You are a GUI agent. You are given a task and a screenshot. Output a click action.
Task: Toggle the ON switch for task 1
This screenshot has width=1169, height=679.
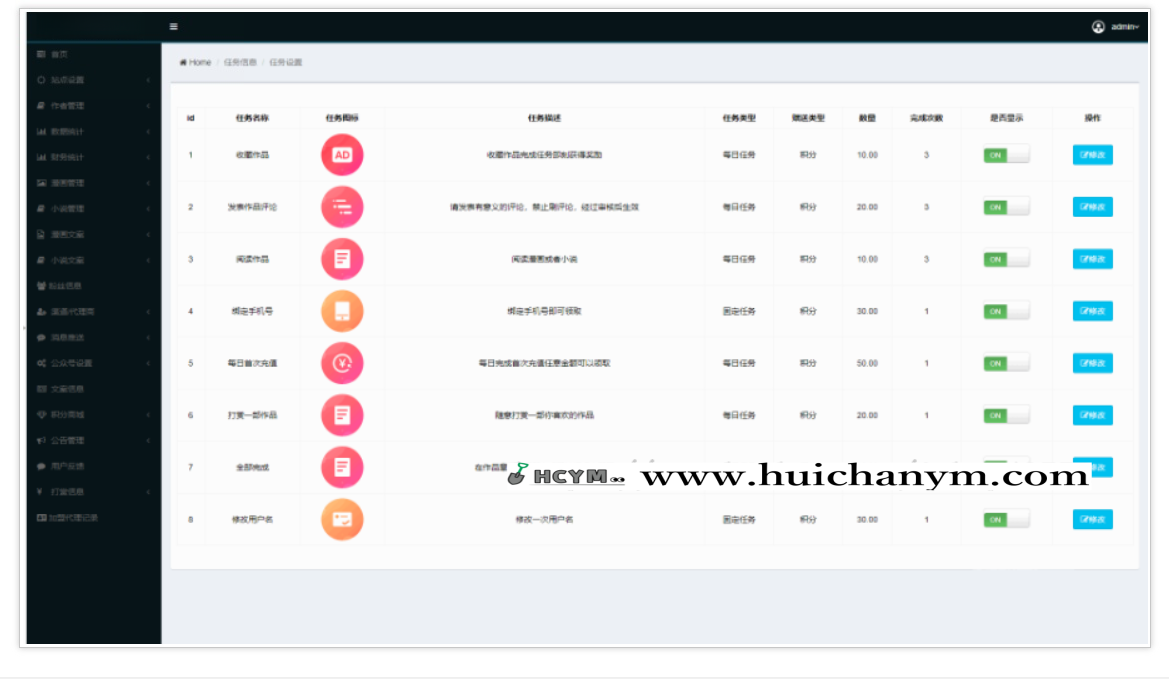(x=1005, y=155)
